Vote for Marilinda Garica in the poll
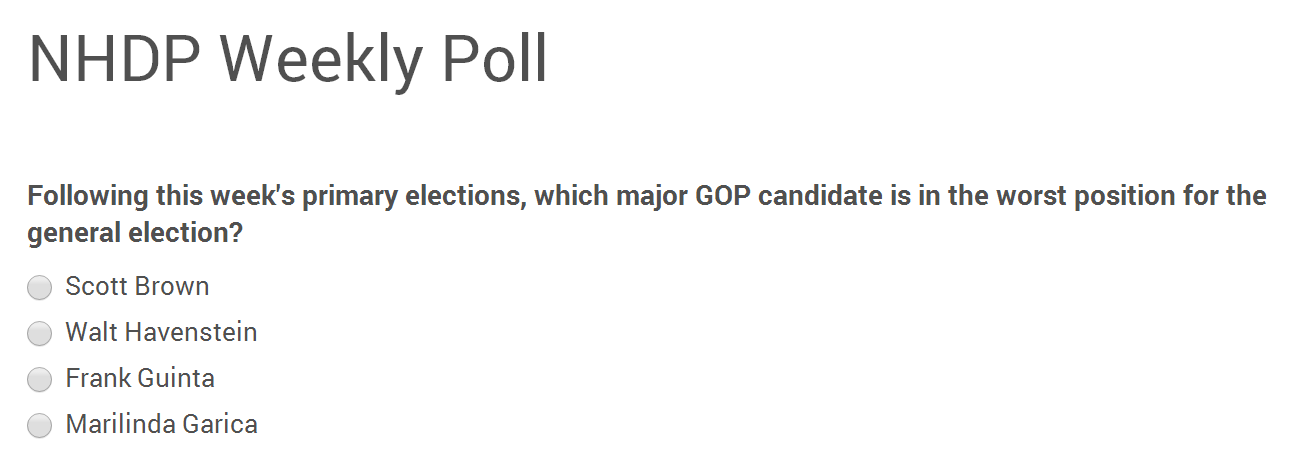1296x474 pixels. coord(40,426)
